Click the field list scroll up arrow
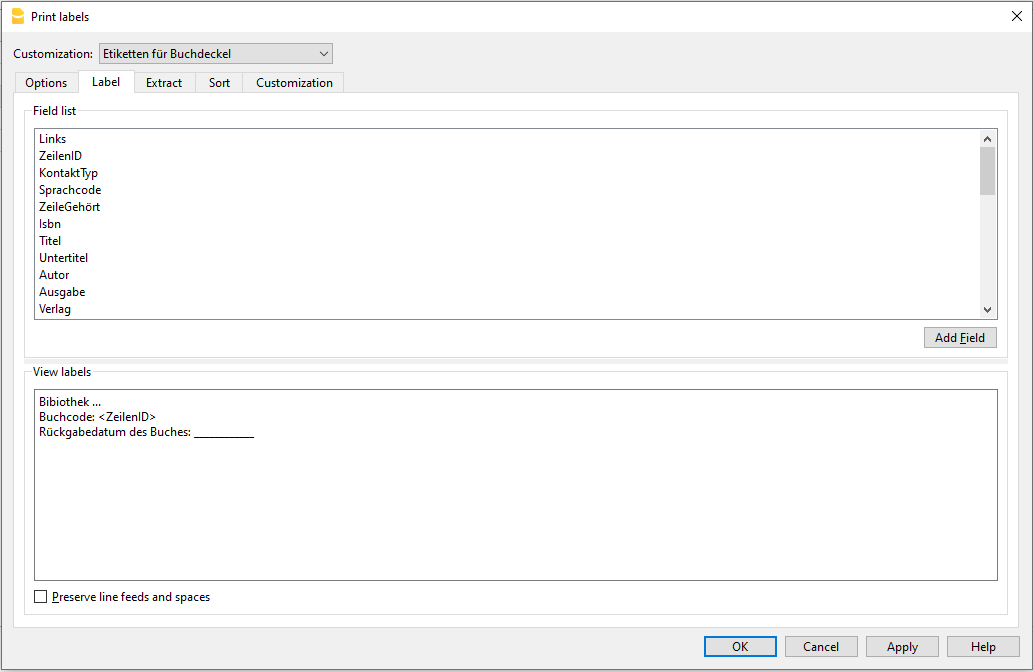This screenshot has height=672, width=1033. pyautogui.click(x=987, y=139)
